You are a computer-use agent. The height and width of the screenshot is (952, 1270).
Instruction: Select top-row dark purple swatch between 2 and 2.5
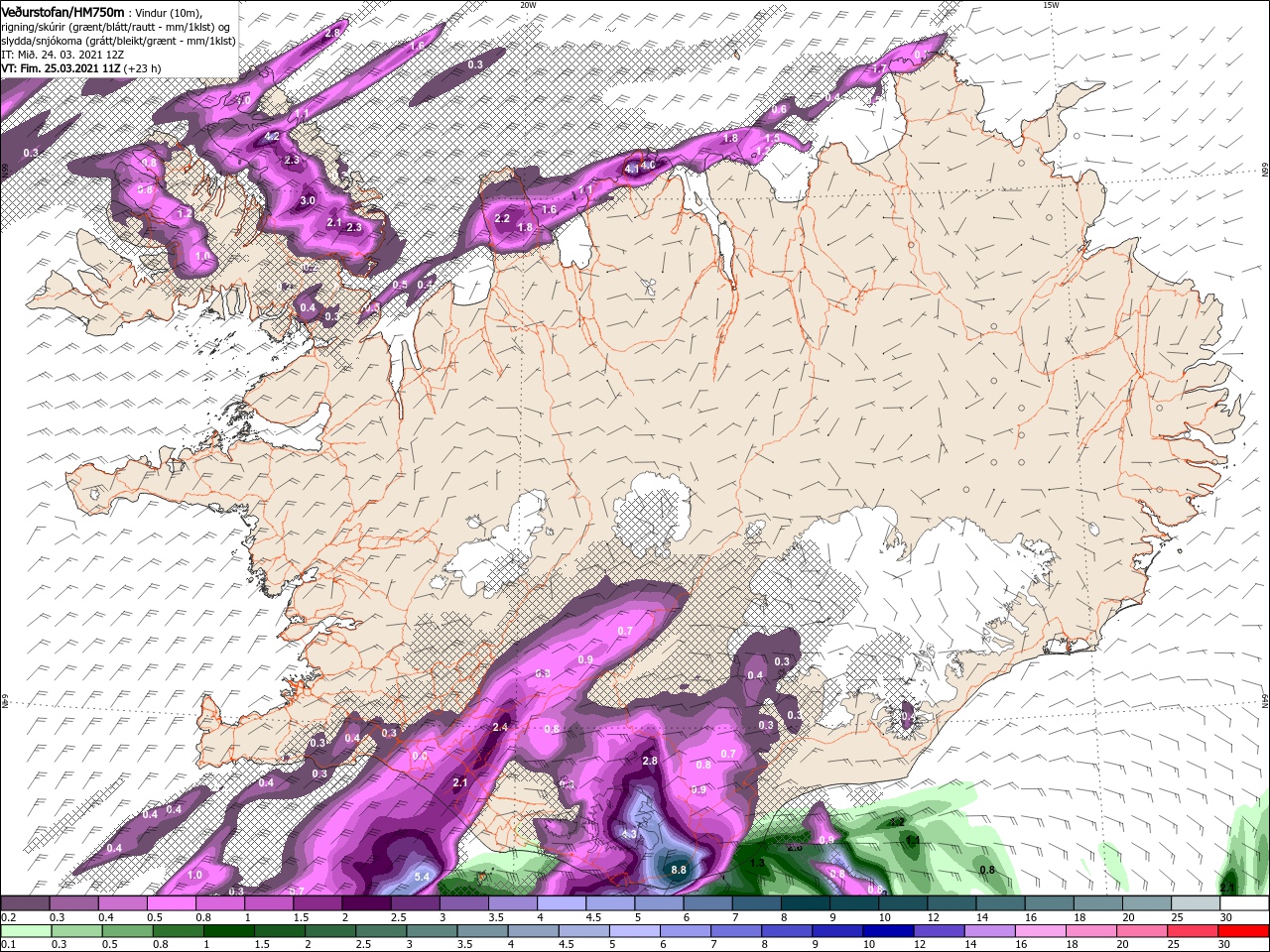click(365, 903)
